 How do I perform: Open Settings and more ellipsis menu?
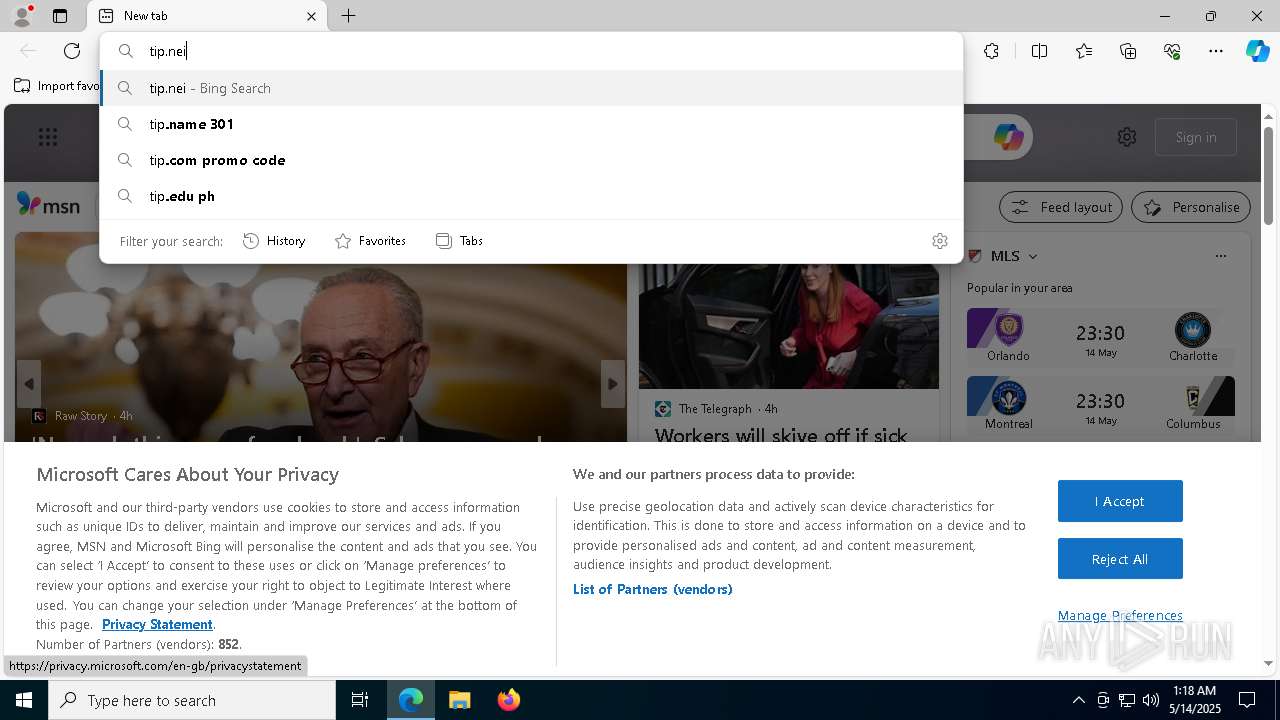1216,51
